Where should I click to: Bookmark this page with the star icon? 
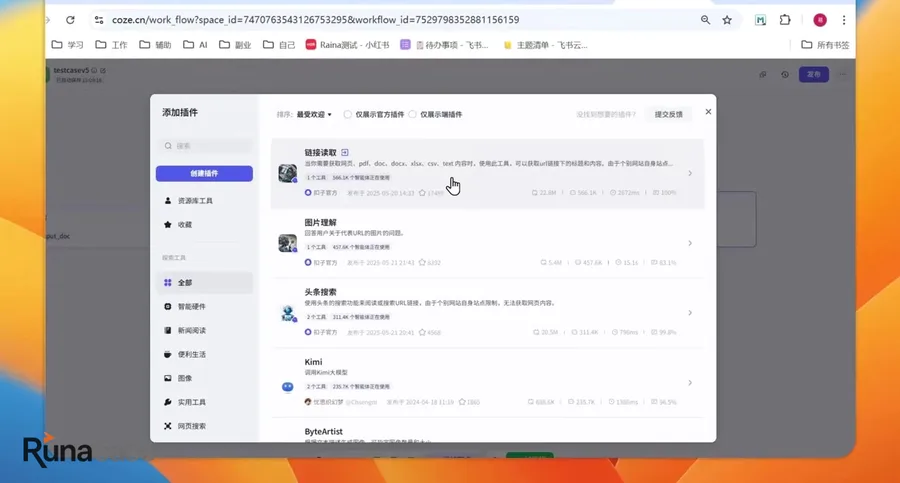coord(727,20)
